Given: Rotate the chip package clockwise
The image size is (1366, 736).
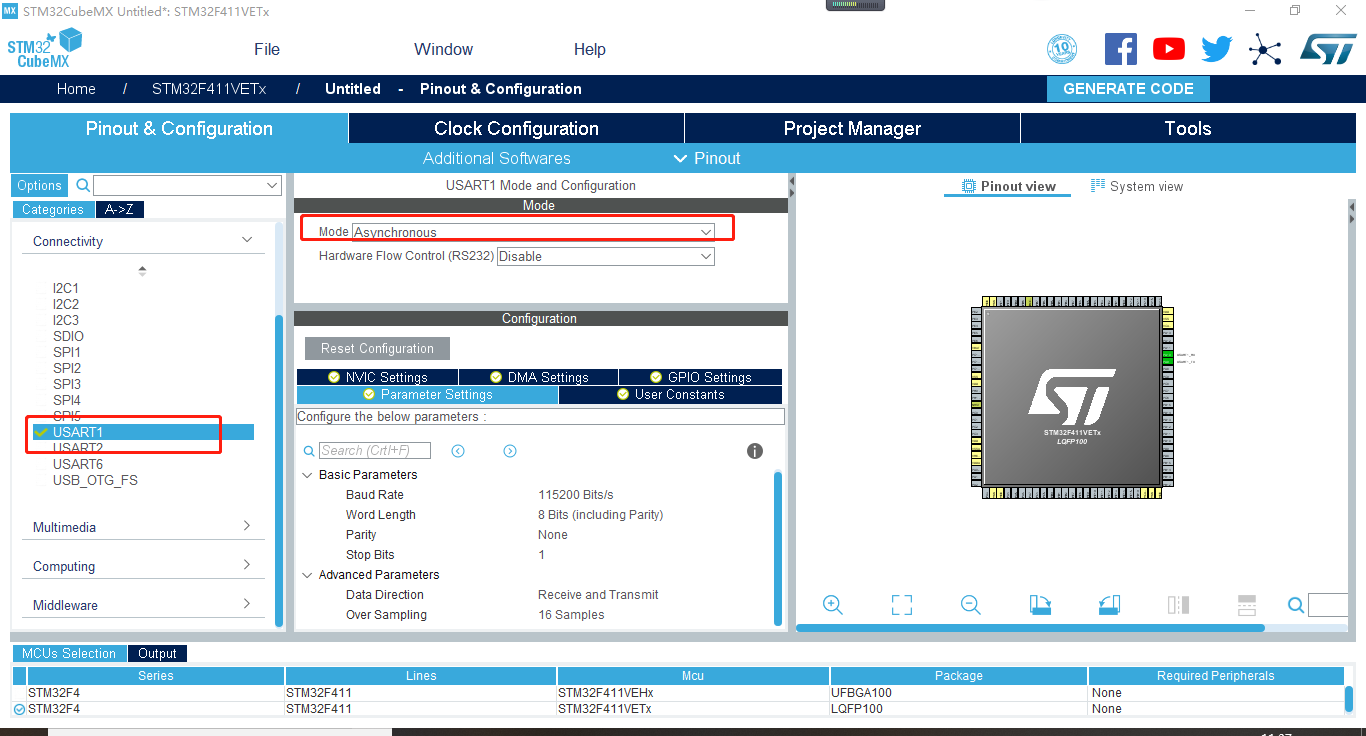Looking at the screenshot, I should click(1040, 605).
